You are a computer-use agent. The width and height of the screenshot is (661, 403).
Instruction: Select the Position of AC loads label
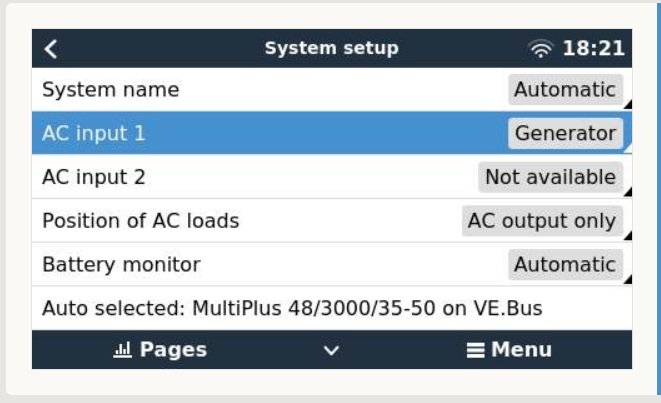tap(140, 221)
